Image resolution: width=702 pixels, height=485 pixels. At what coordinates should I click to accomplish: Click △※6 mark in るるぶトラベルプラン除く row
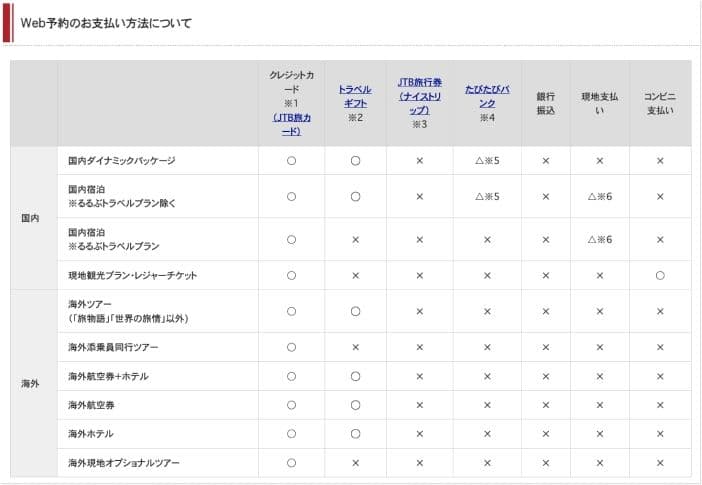pos(600,196)
